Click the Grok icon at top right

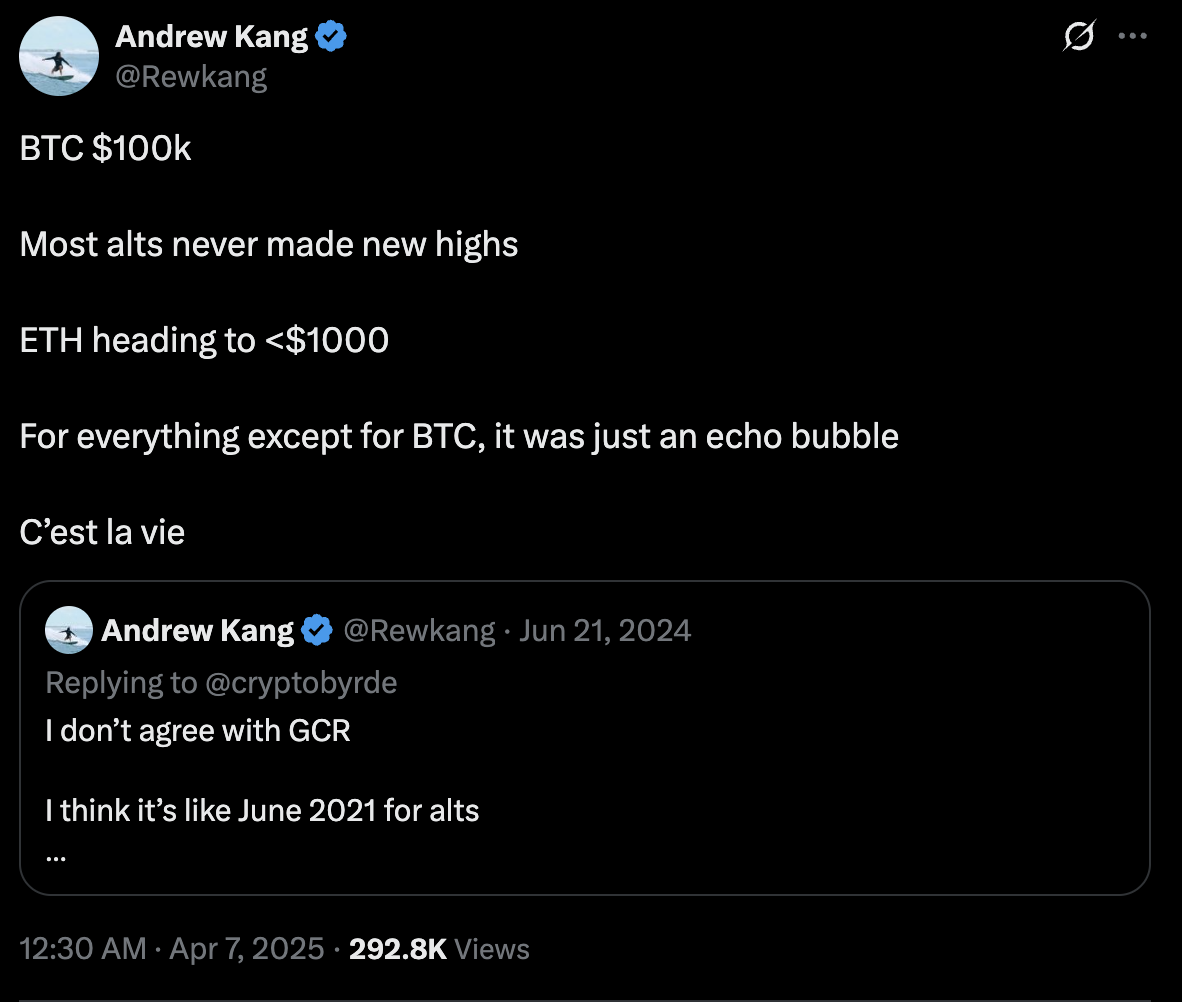click(x=1079, y=39)
